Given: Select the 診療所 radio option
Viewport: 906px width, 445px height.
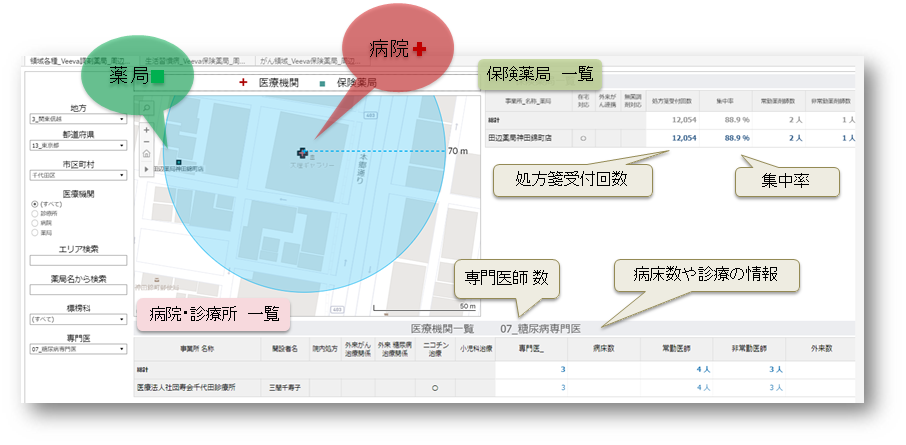Looking at the screenshot, I should point(35,213).
